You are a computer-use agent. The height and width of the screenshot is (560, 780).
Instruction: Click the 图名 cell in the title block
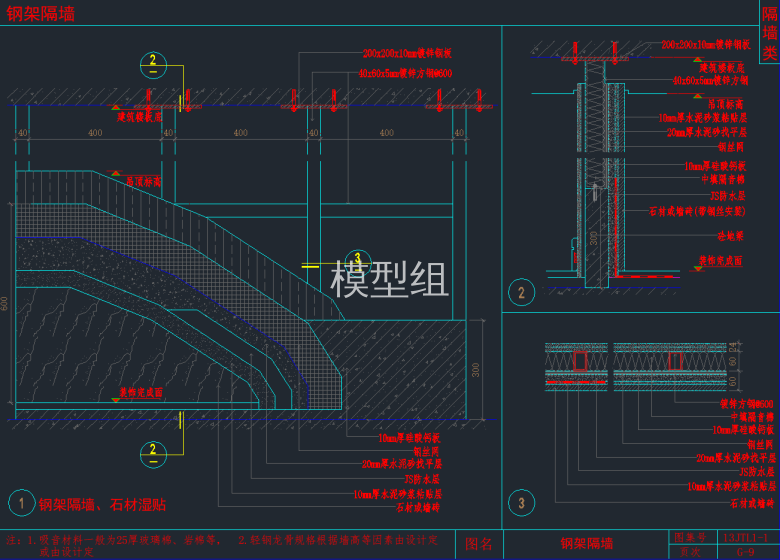pyautogui.click(x=480, y=544)
